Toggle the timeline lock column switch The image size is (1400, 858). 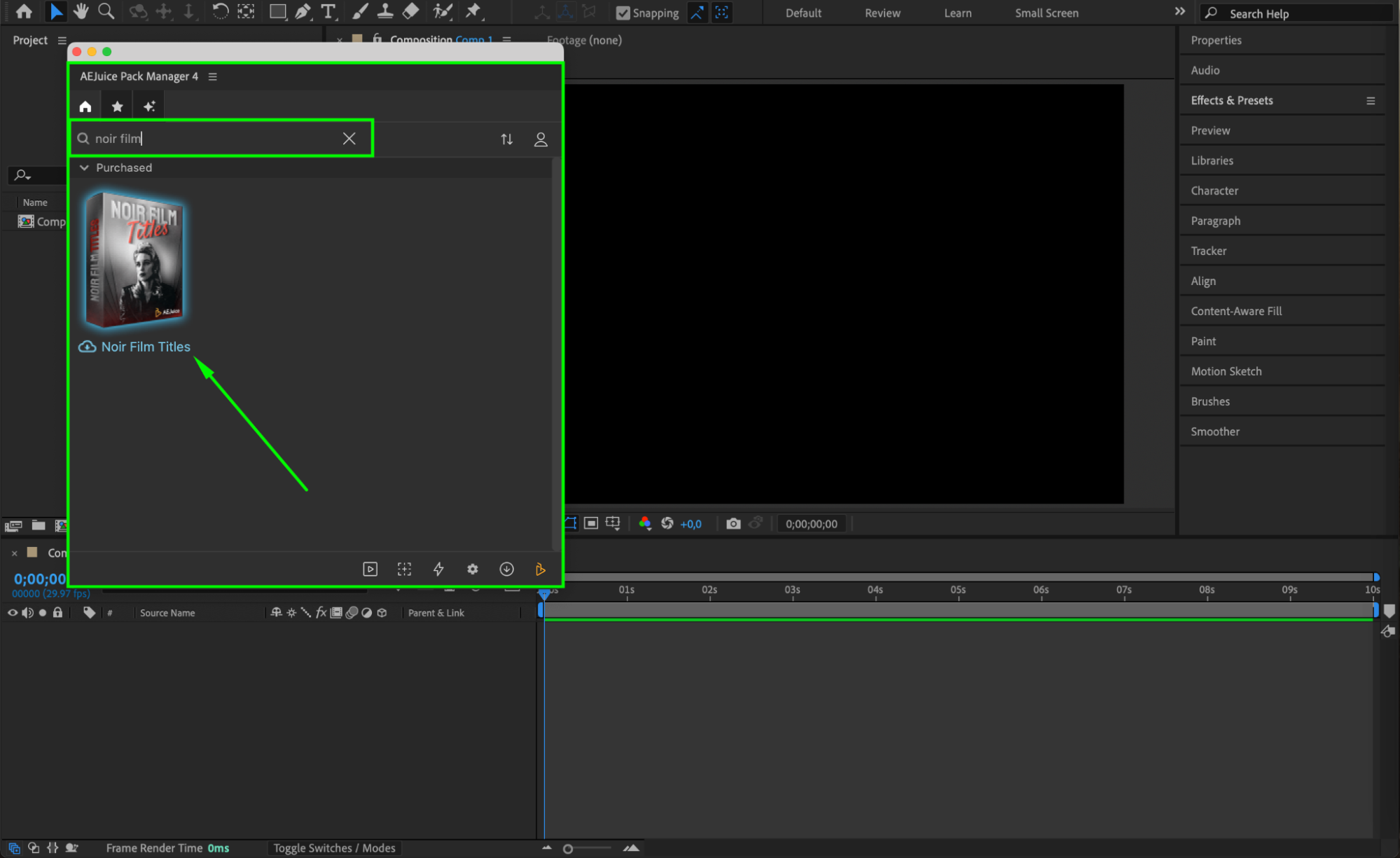click(x=58, y=612)
